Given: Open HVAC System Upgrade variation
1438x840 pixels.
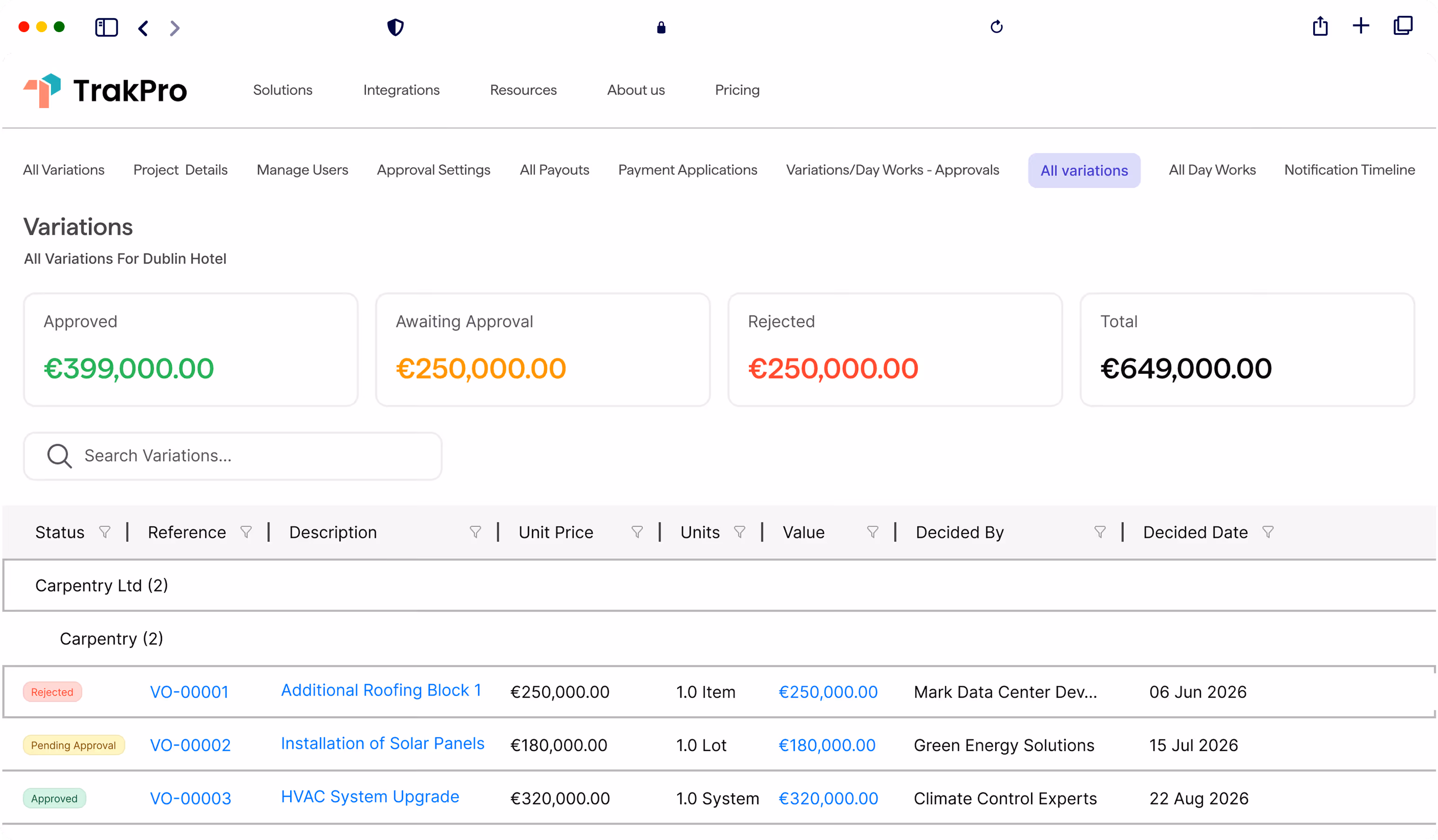Looking at the screenshot, I should click(370, 797).
